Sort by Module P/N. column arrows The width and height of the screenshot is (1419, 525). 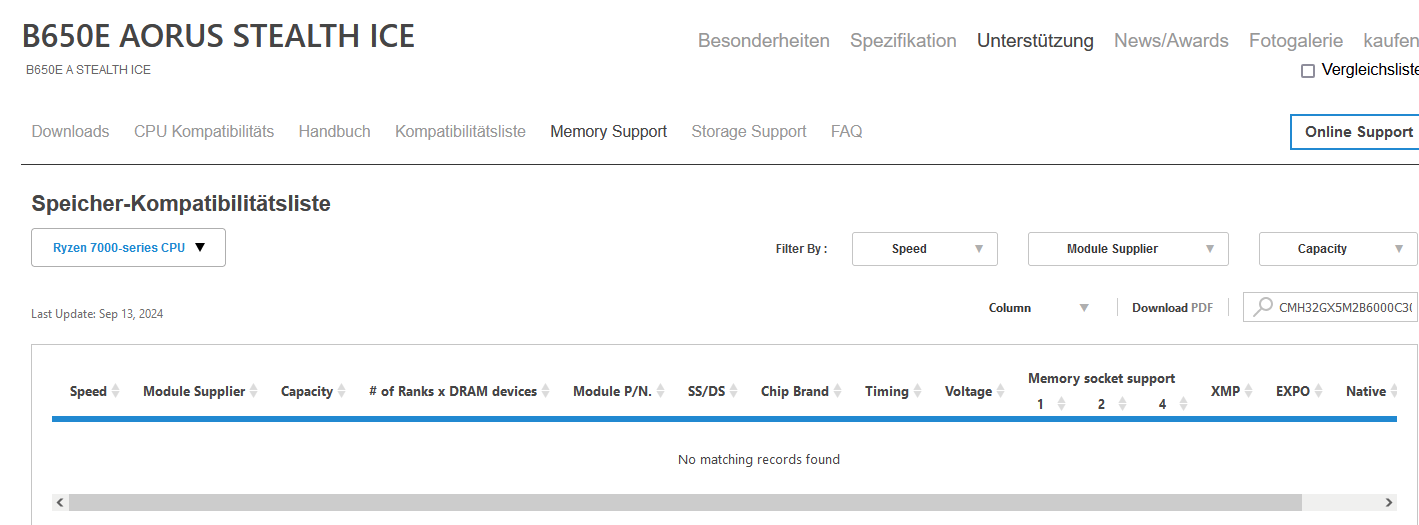pos(661,391)
